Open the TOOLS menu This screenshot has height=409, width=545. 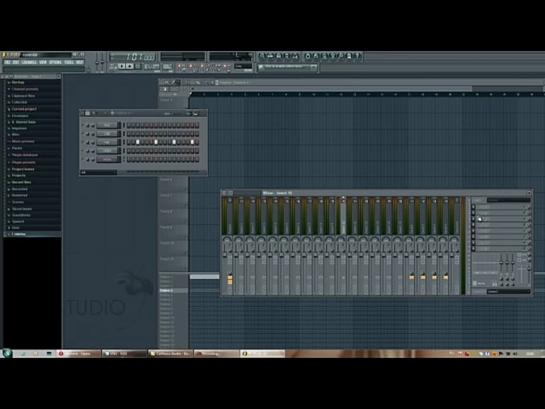pos(69,63)
